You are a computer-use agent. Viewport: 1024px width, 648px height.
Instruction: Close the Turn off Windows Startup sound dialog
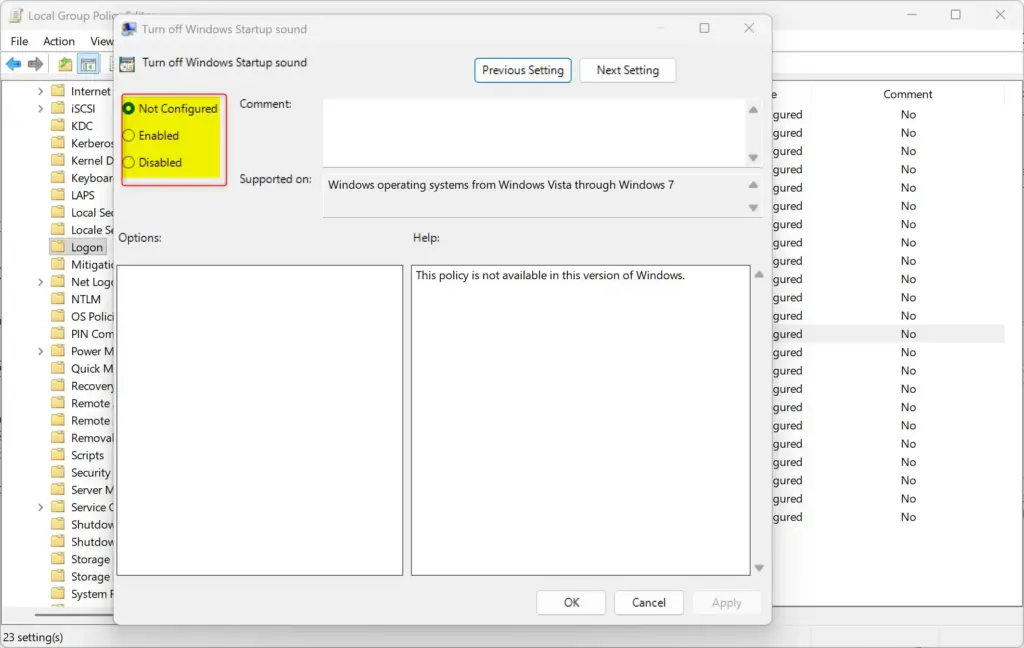pyautogui.click(x=749, y=28)
